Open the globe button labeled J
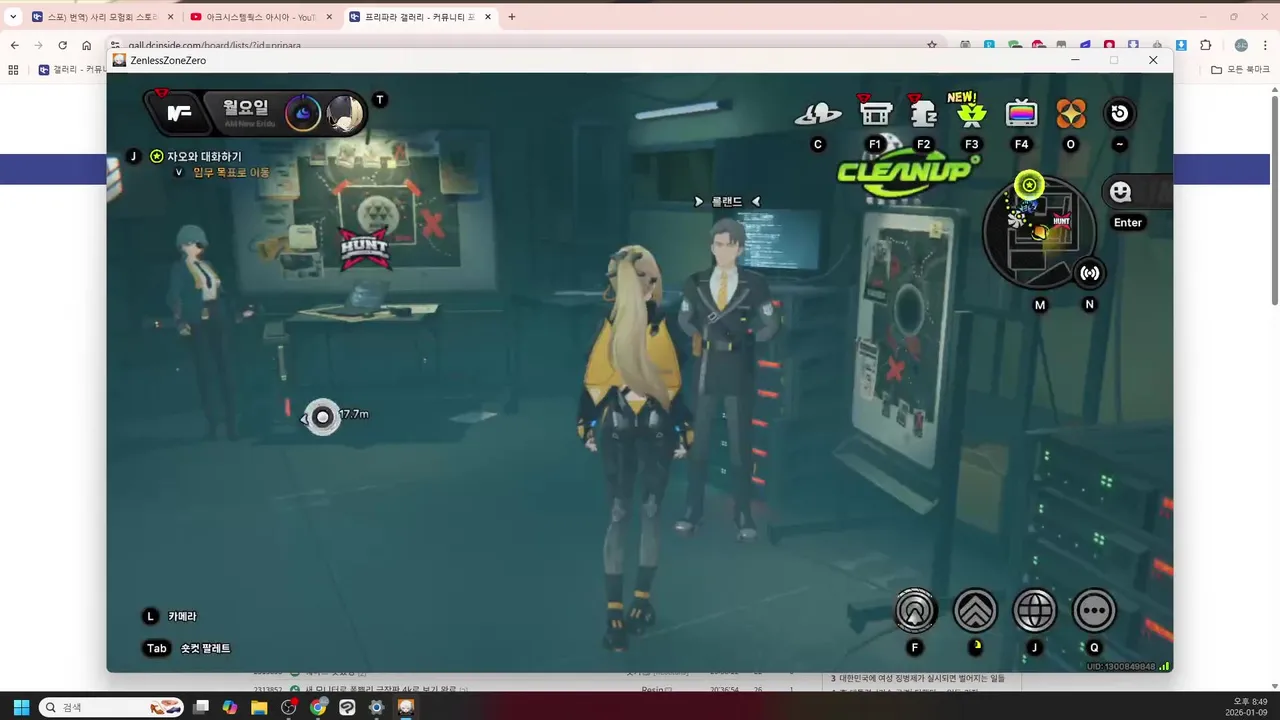 [x=1035, y=610]
